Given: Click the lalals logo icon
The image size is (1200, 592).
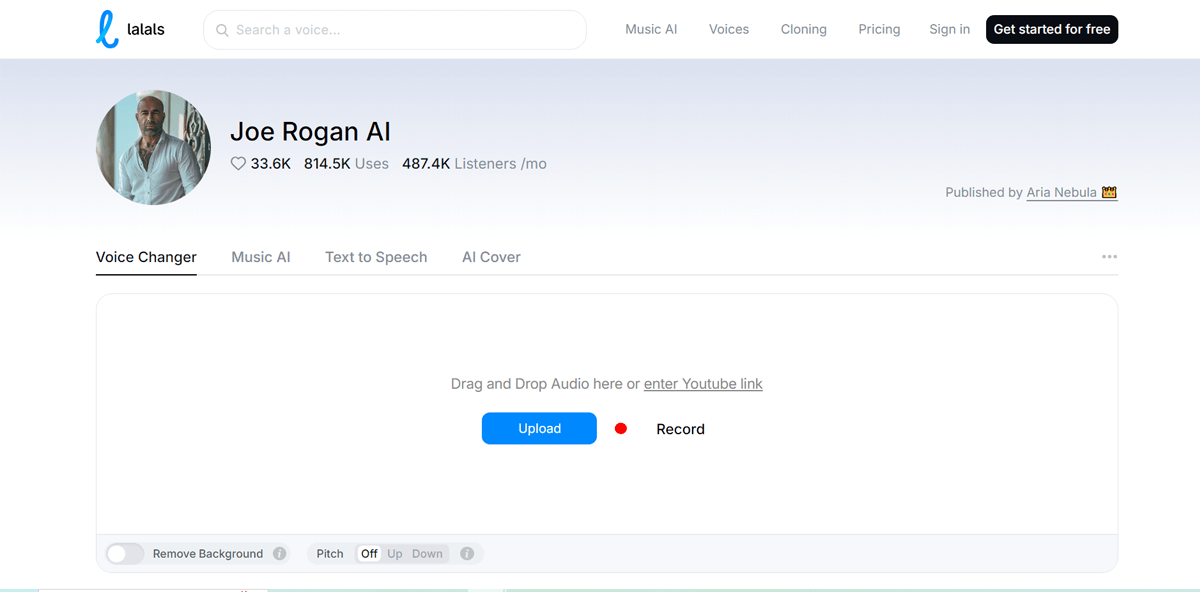Looking at the screenshot, I should [x=107, y=30].
